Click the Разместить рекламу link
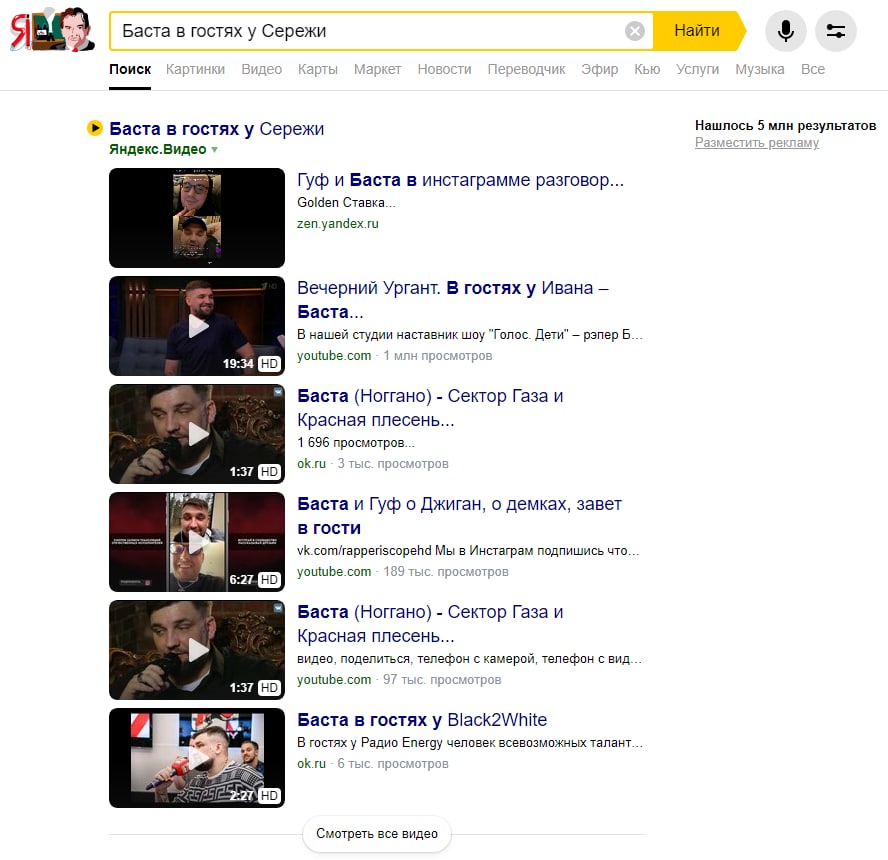The width and height of the screenshot is (888, 860). [757, 143]
